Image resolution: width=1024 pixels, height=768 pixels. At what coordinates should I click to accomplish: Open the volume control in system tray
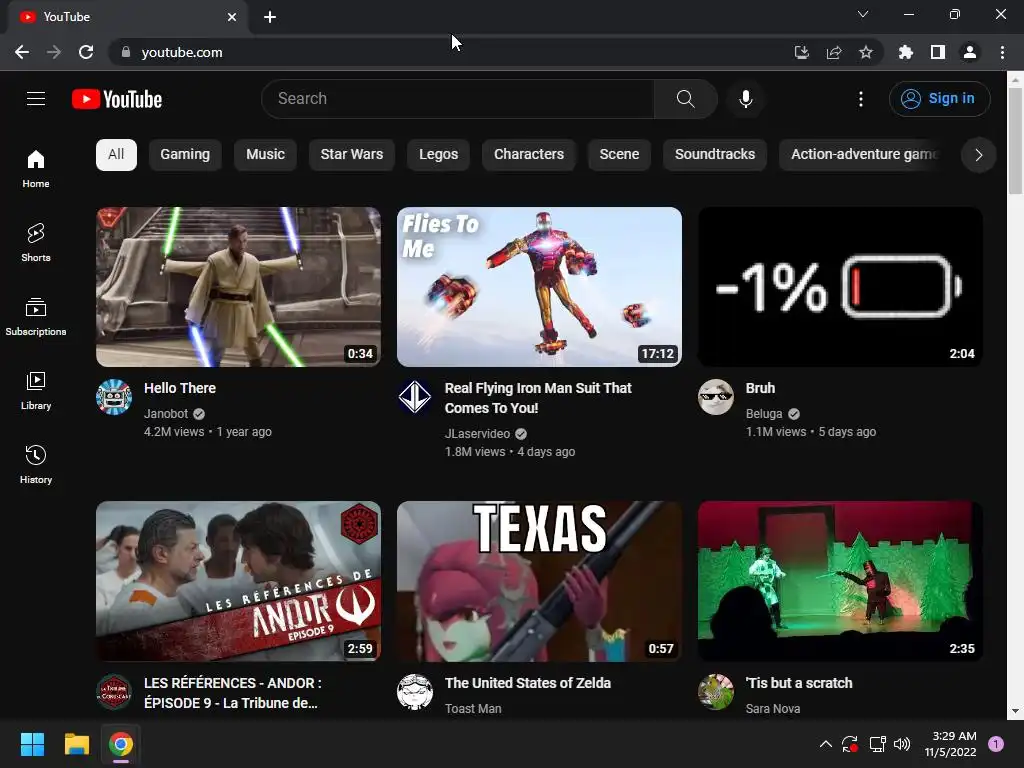pos(902,744)
